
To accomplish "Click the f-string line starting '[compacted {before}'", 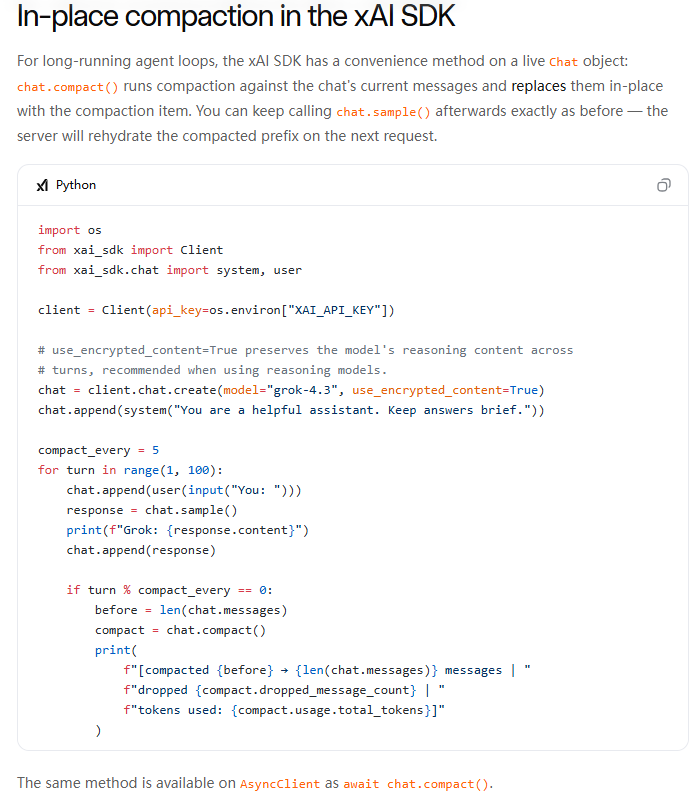I will tap(327, 670).
